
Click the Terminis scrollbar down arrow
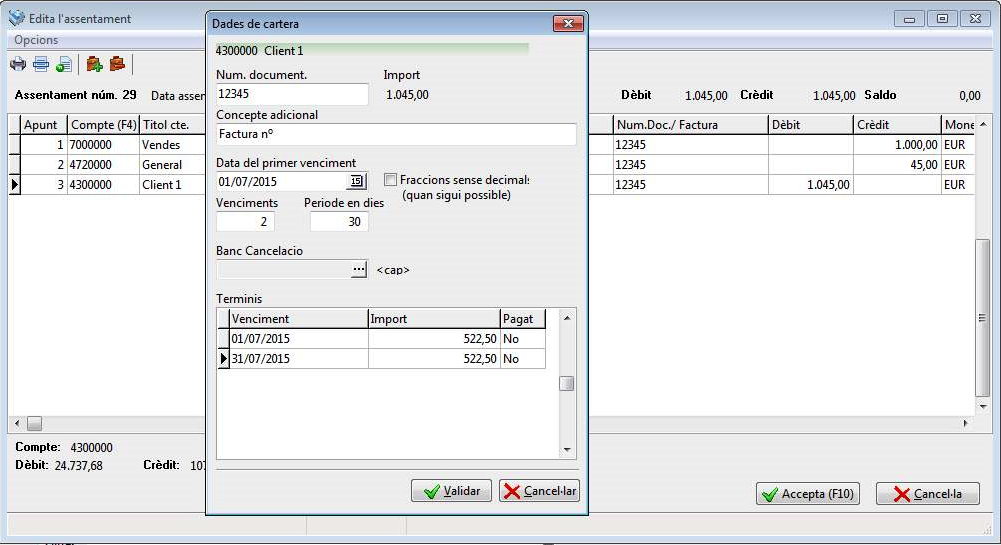coord(567,450)
